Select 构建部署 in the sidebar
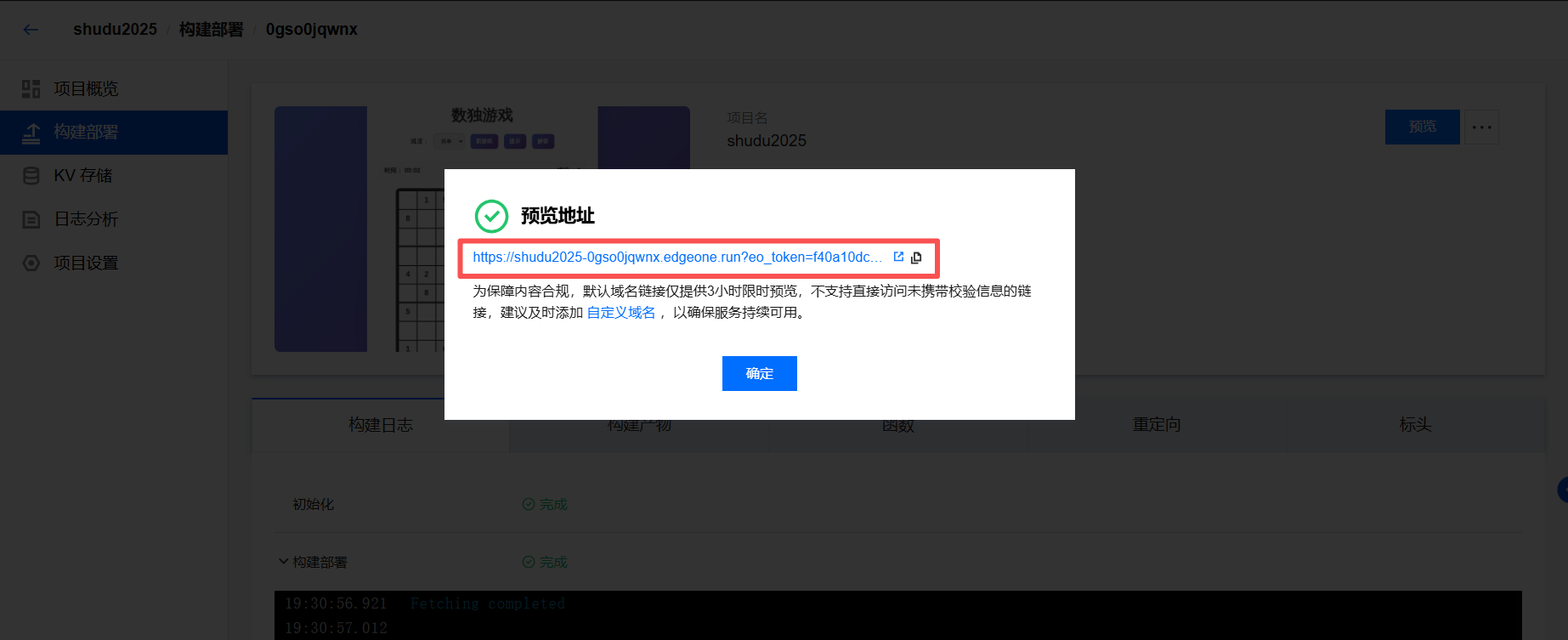 tap(114, 133)
